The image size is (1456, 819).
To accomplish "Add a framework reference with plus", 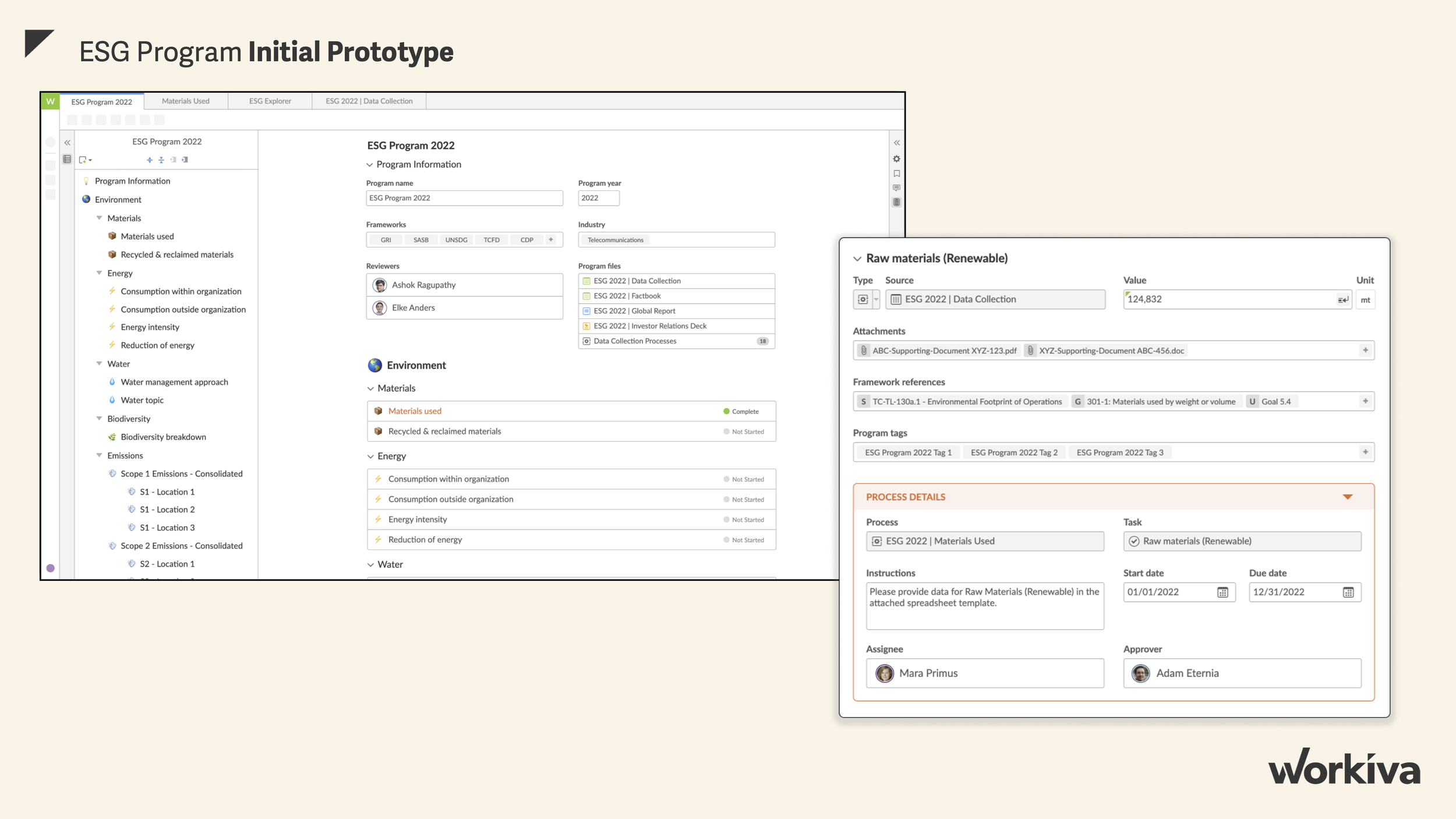I will tap(1365, 401).
